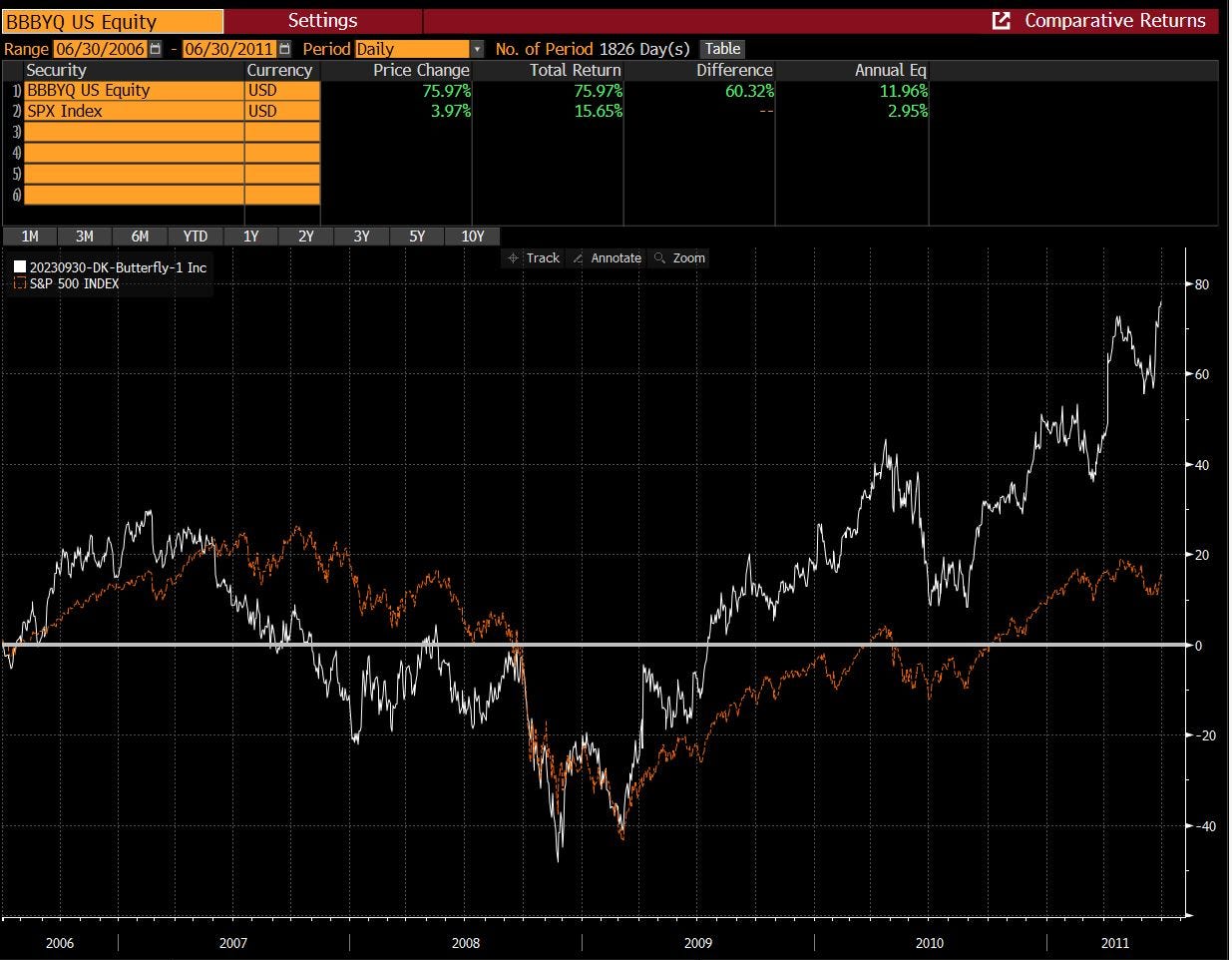Click the 2010 label on time axis
This screenshot has height=960, width=1232.
[929, 943]
